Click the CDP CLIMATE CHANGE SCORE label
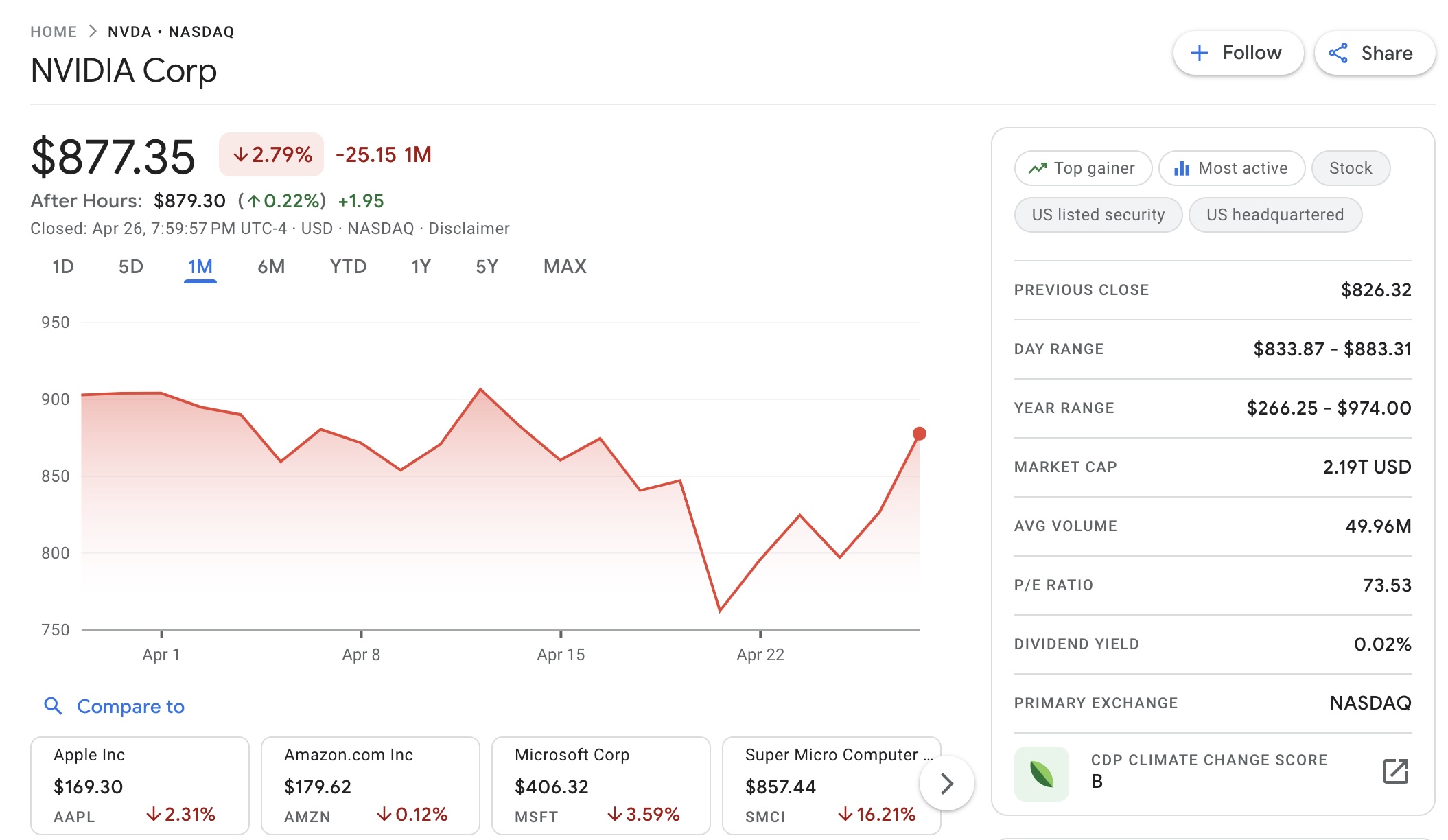Screen dimensions: 1448x840 pyautogui.click(x=1209, y=760)
